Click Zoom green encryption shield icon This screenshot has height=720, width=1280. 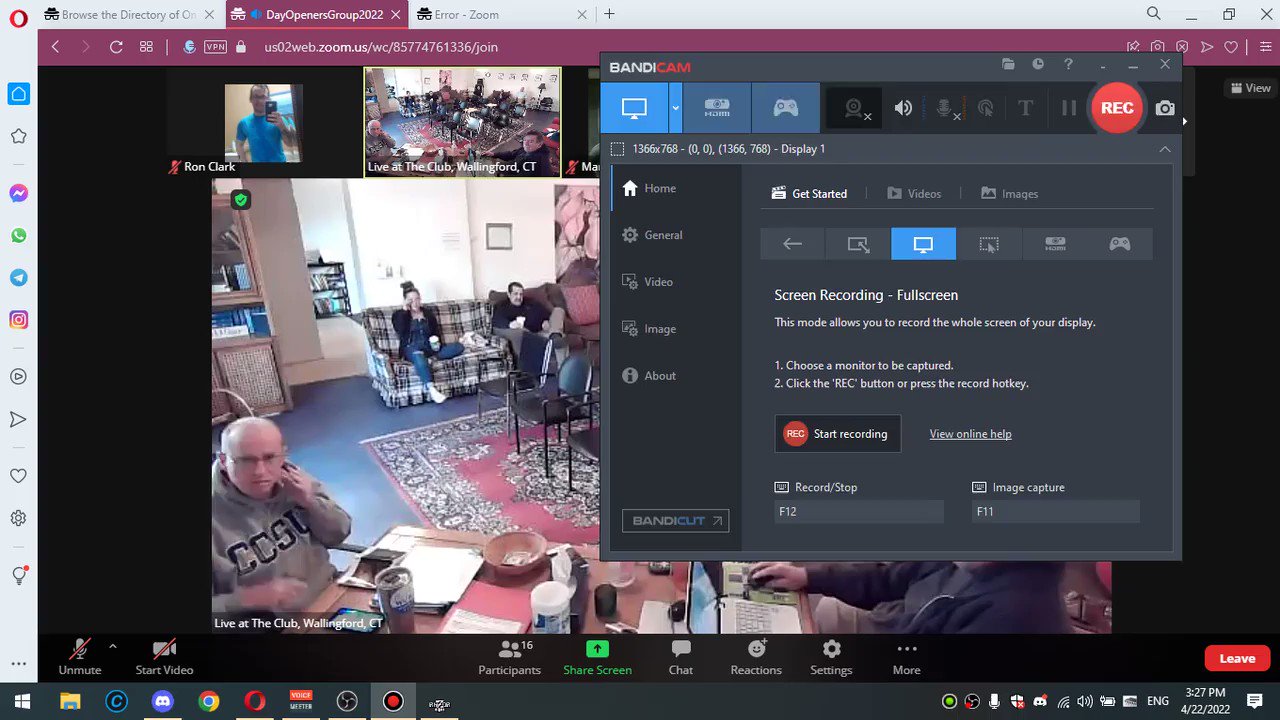pyautogui.click(x=240, y=200)
